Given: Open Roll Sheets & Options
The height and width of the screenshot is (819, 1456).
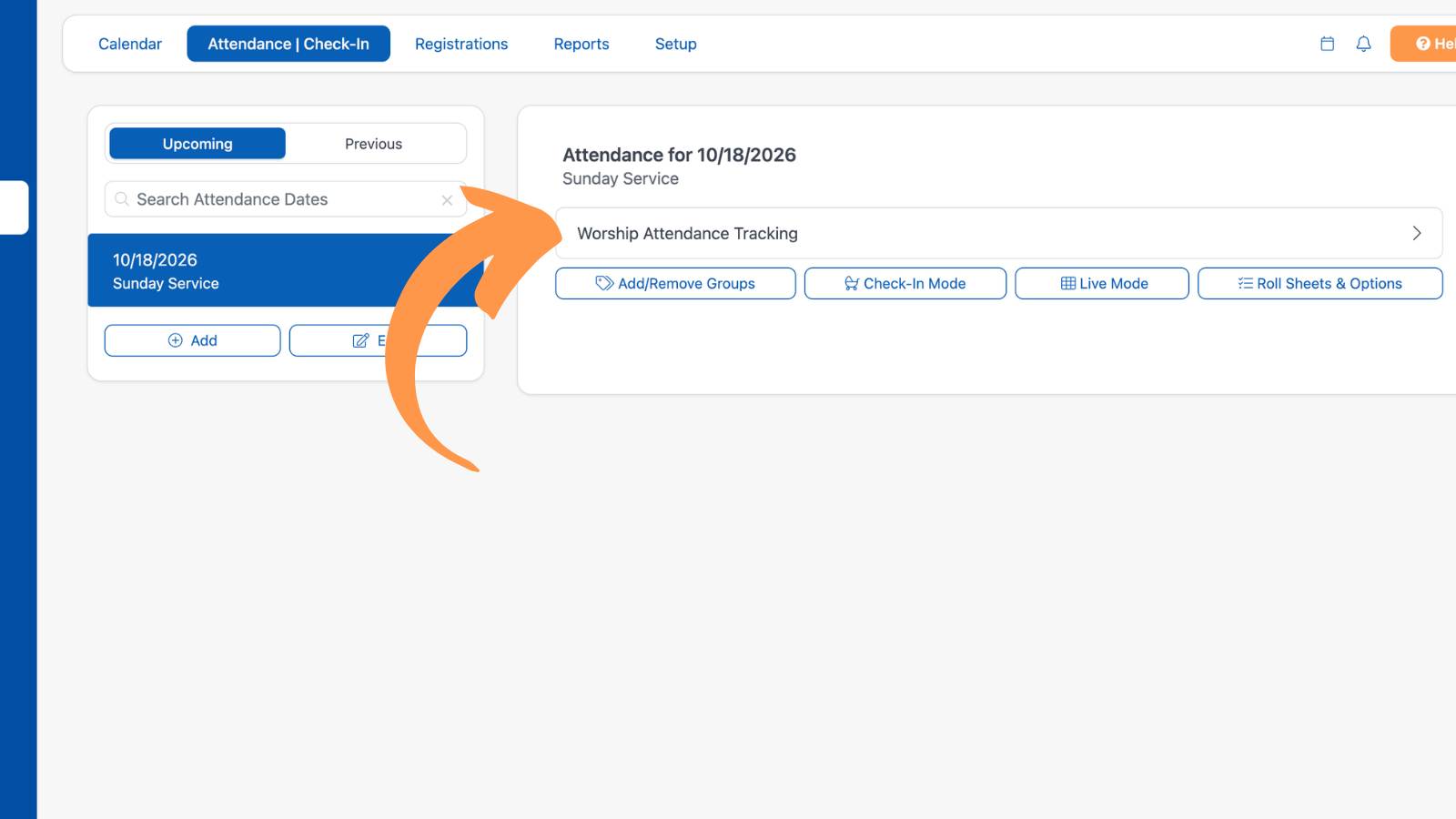Looking at the screenshot, I should pyautogui.click(x=1320, y=283).
